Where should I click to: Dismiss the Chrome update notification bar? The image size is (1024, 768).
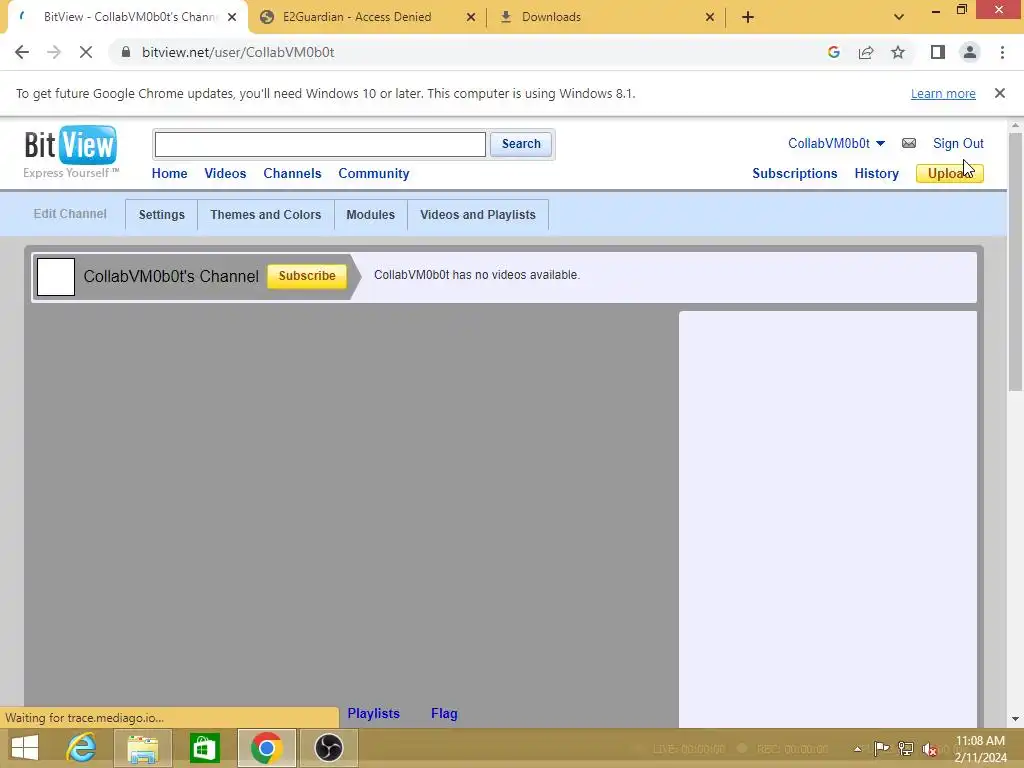click(x=999, y=93)
